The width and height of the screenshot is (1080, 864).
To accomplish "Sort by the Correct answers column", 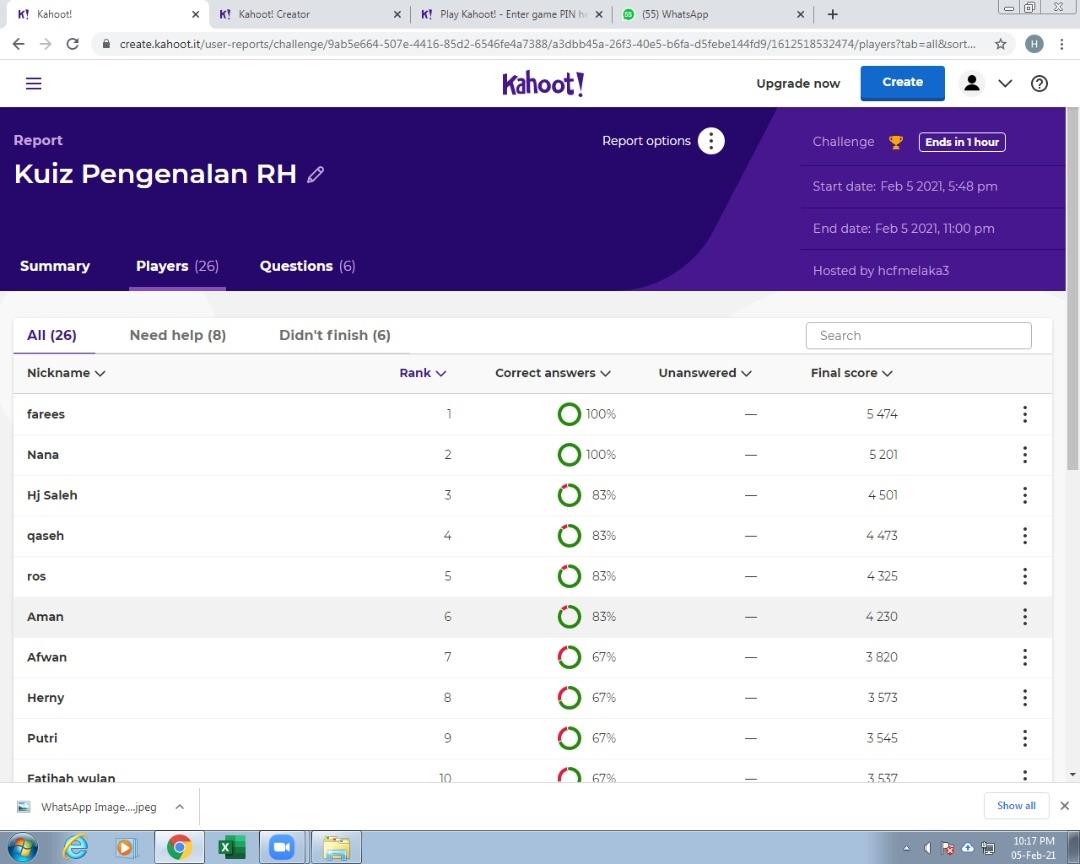I will (x=552, y=373).
